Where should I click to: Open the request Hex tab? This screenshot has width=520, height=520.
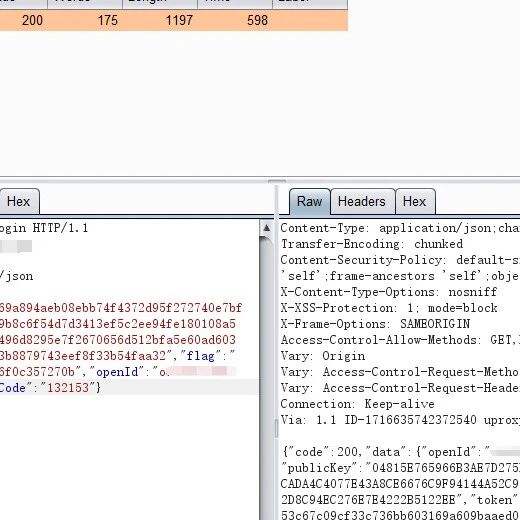pos(19,201)
